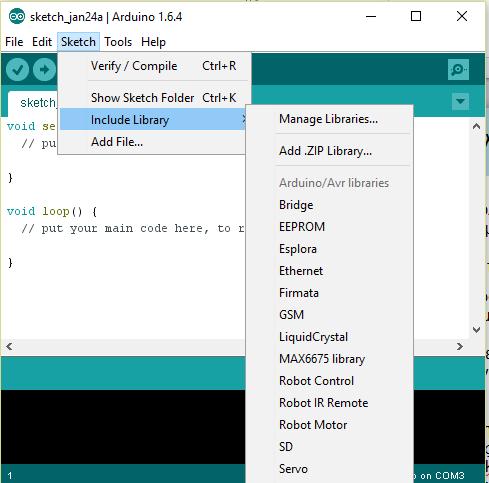
Task: Include the Bridge library
Action: click(328, 205)
